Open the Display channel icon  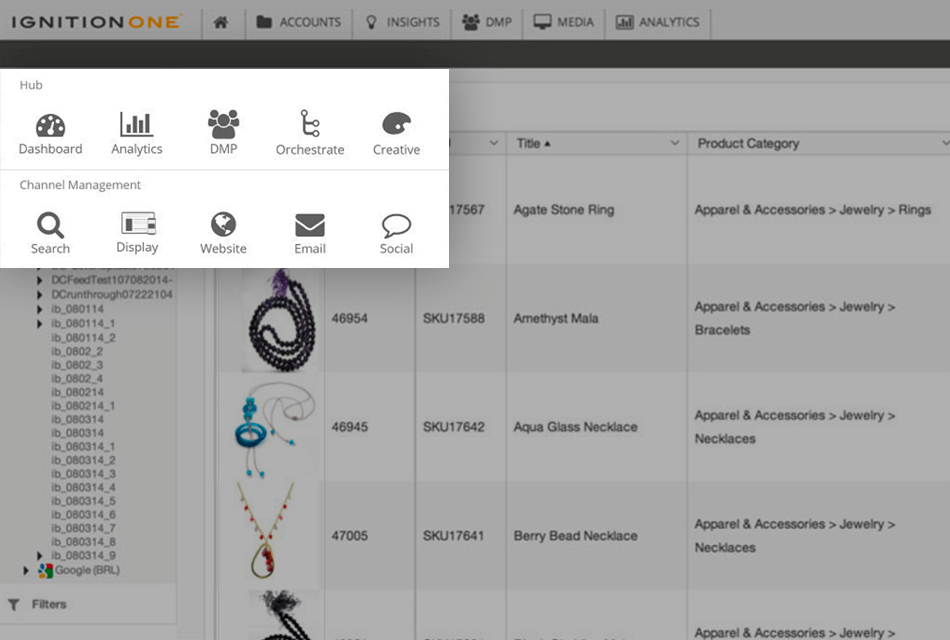point(138,233)
